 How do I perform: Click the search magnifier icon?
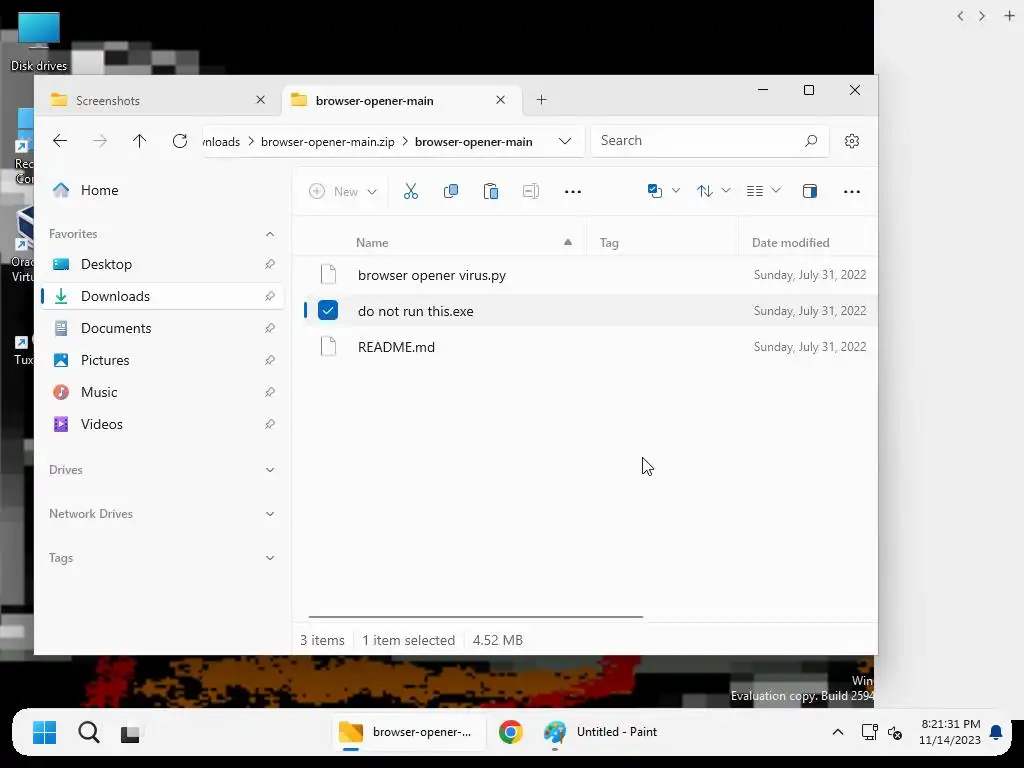pyautogui.click(x=811, y=140)
